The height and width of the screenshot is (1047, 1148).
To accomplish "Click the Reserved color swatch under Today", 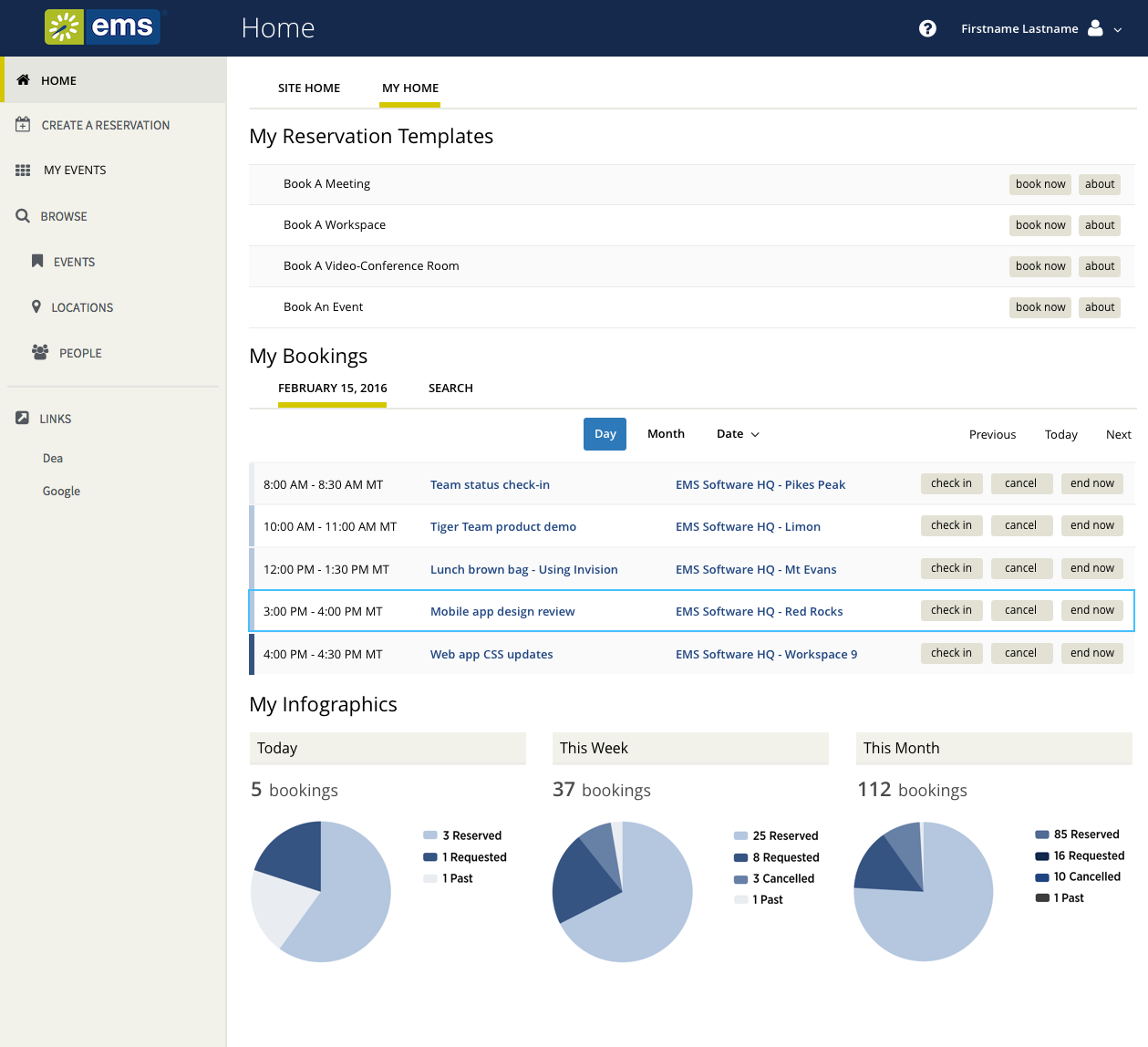I will (x=430, y=835).
